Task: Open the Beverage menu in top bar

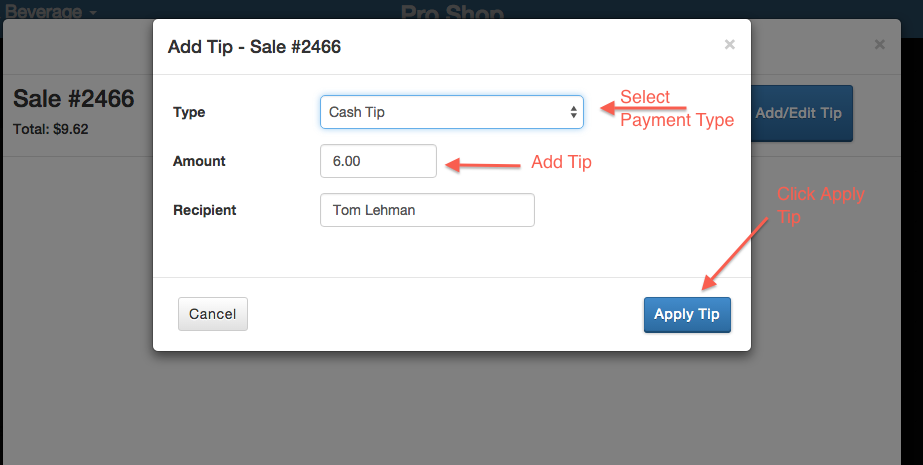Action: click(x=51, y=10)
